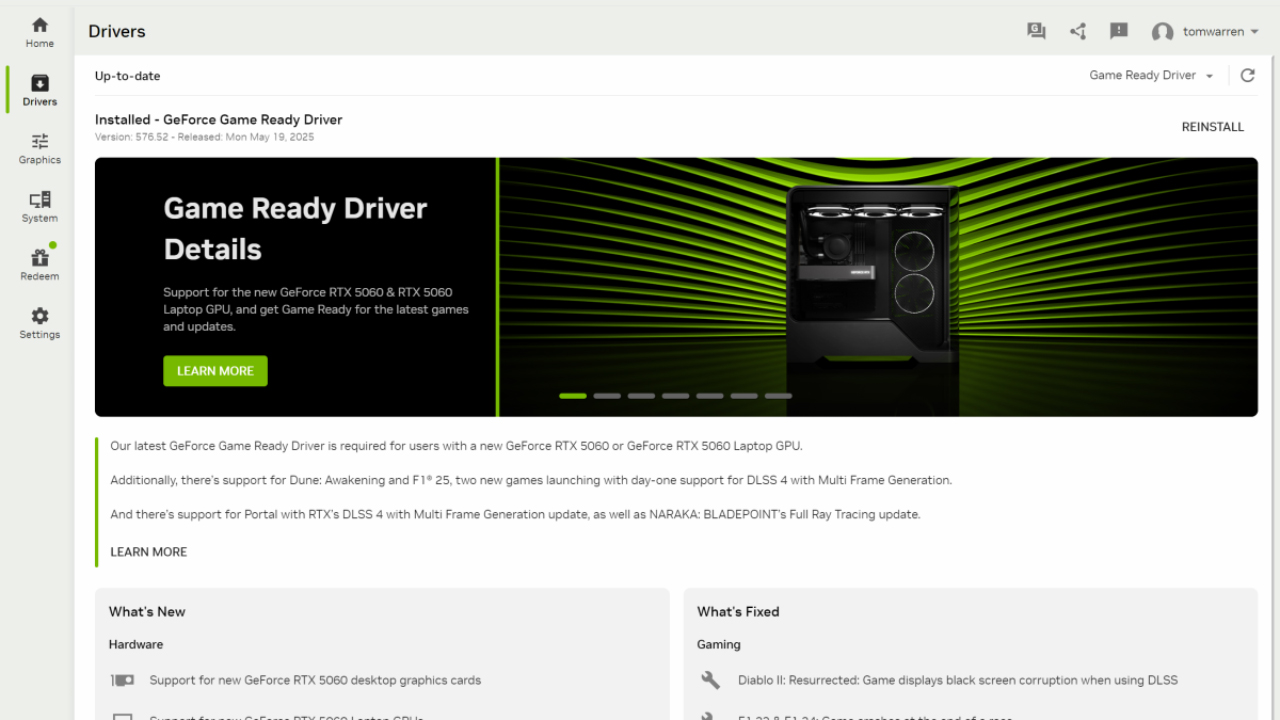Jump to the third banner slide indicator
Viewport: 1280px width, 720px height.
click(641, 396)
